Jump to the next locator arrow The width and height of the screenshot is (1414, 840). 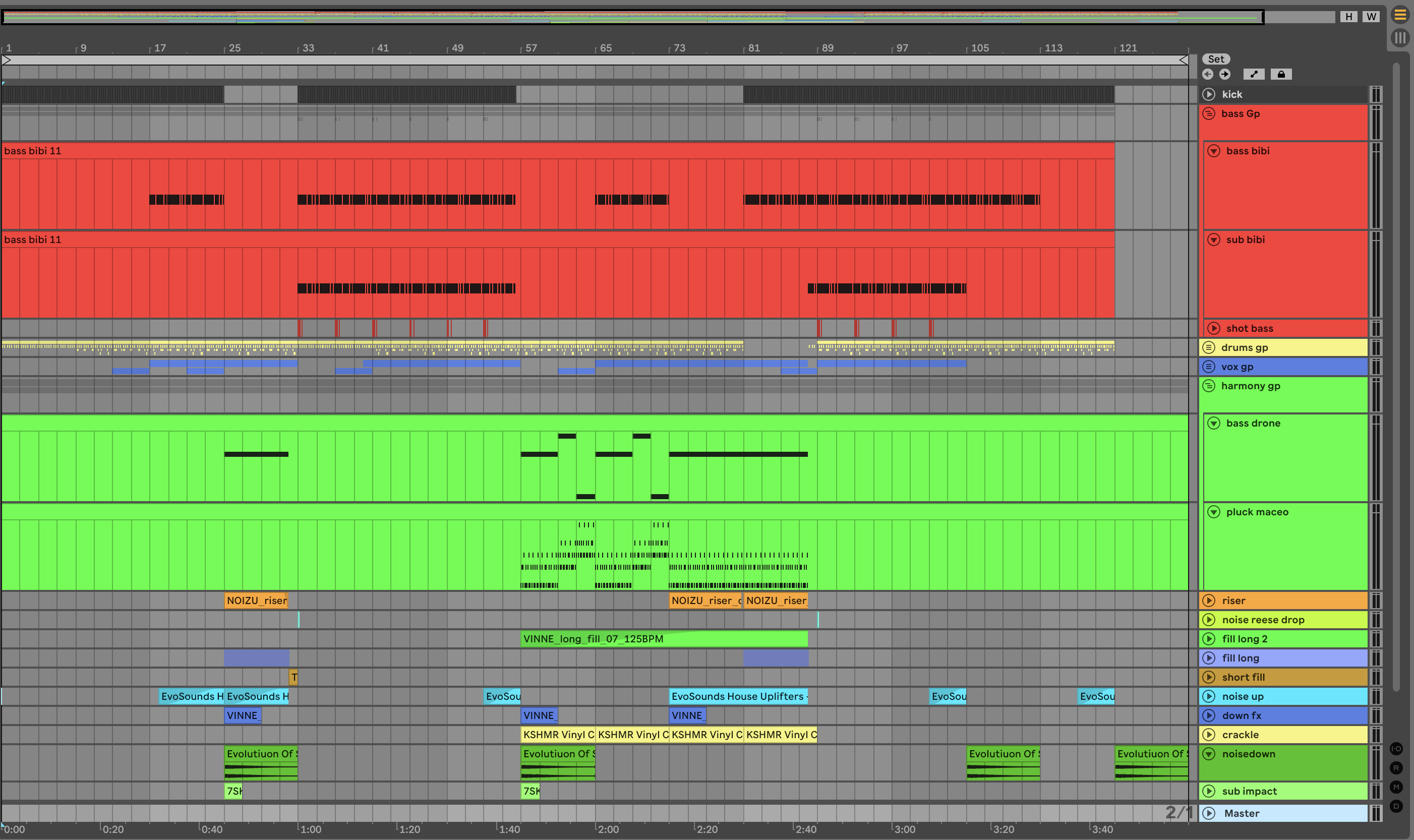click(x=1225, y=74)
